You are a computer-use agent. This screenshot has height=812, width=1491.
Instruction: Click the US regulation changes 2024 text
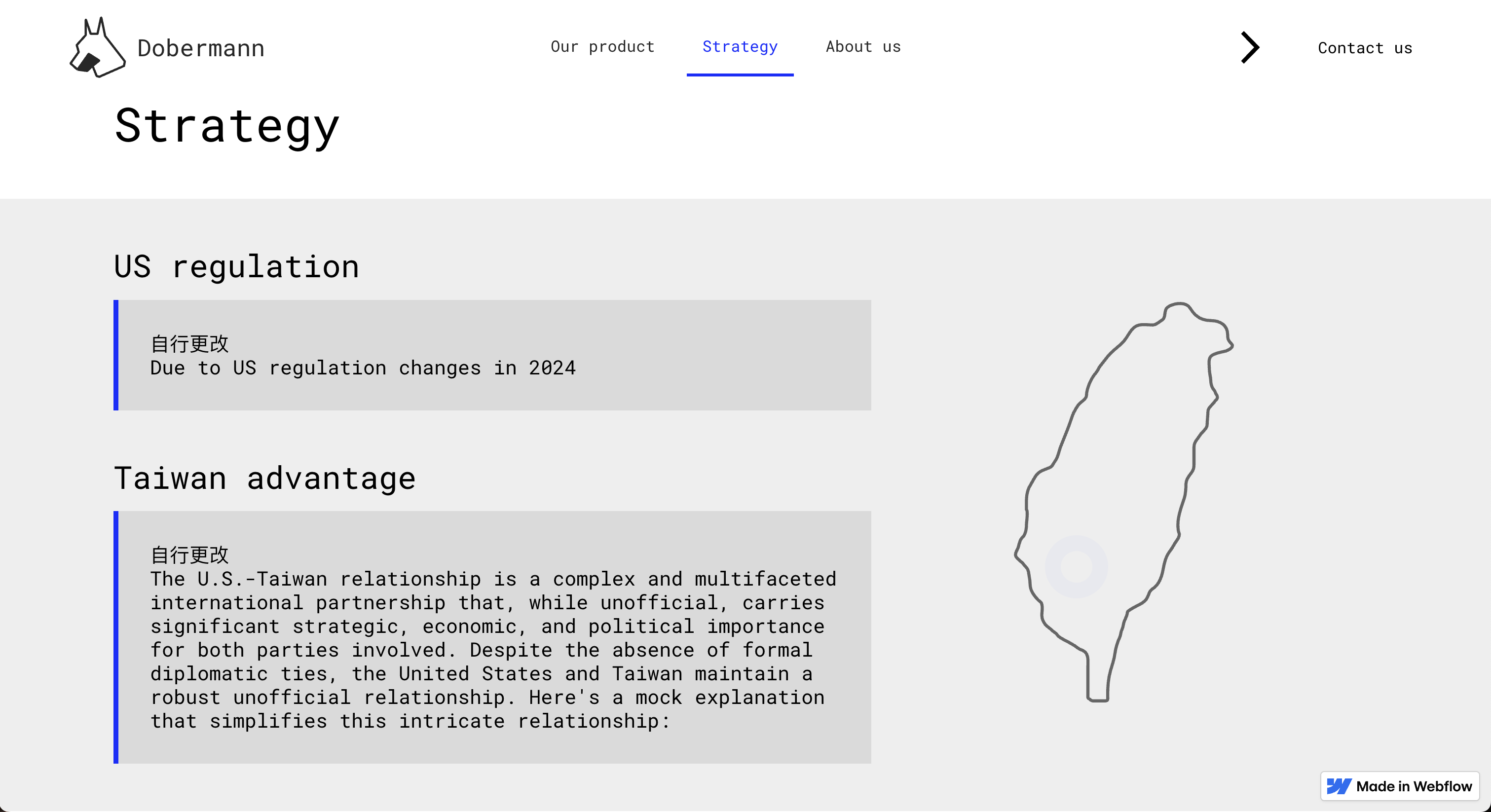[x=363, y=368]
